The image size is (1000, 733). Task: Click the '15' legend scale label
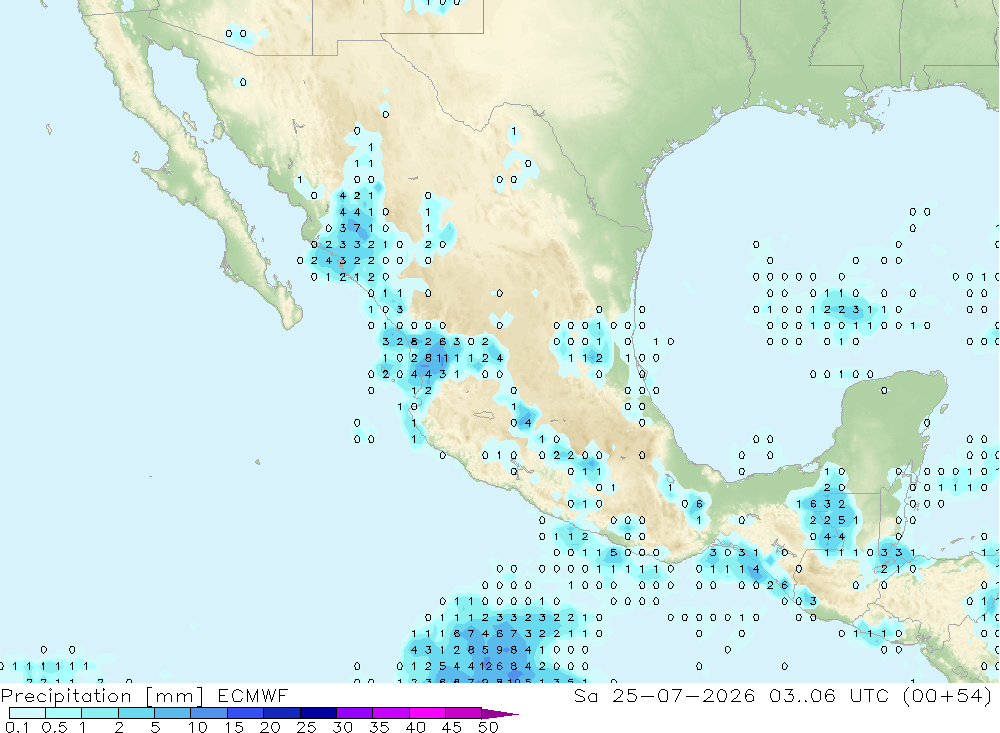point(234,727)
